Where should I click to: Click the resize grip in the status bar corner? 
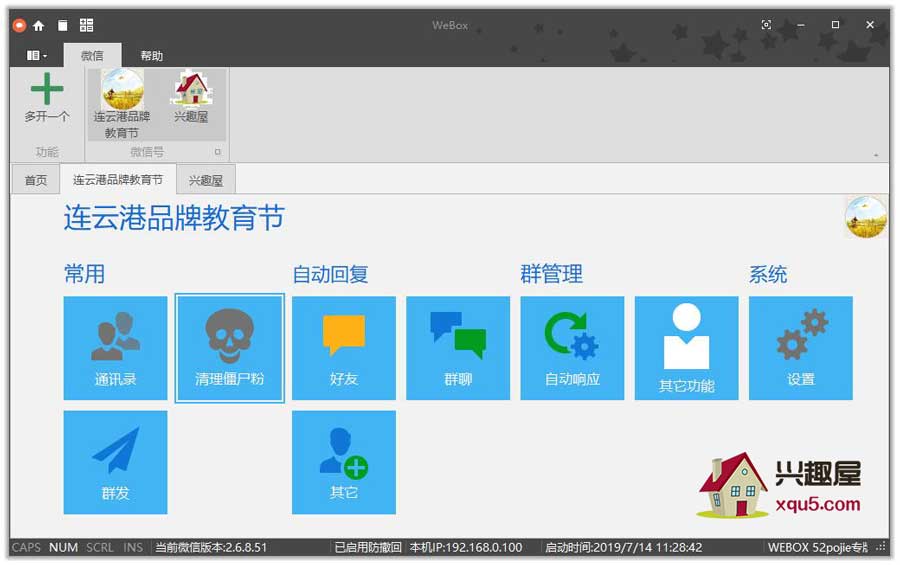(880, 548)
